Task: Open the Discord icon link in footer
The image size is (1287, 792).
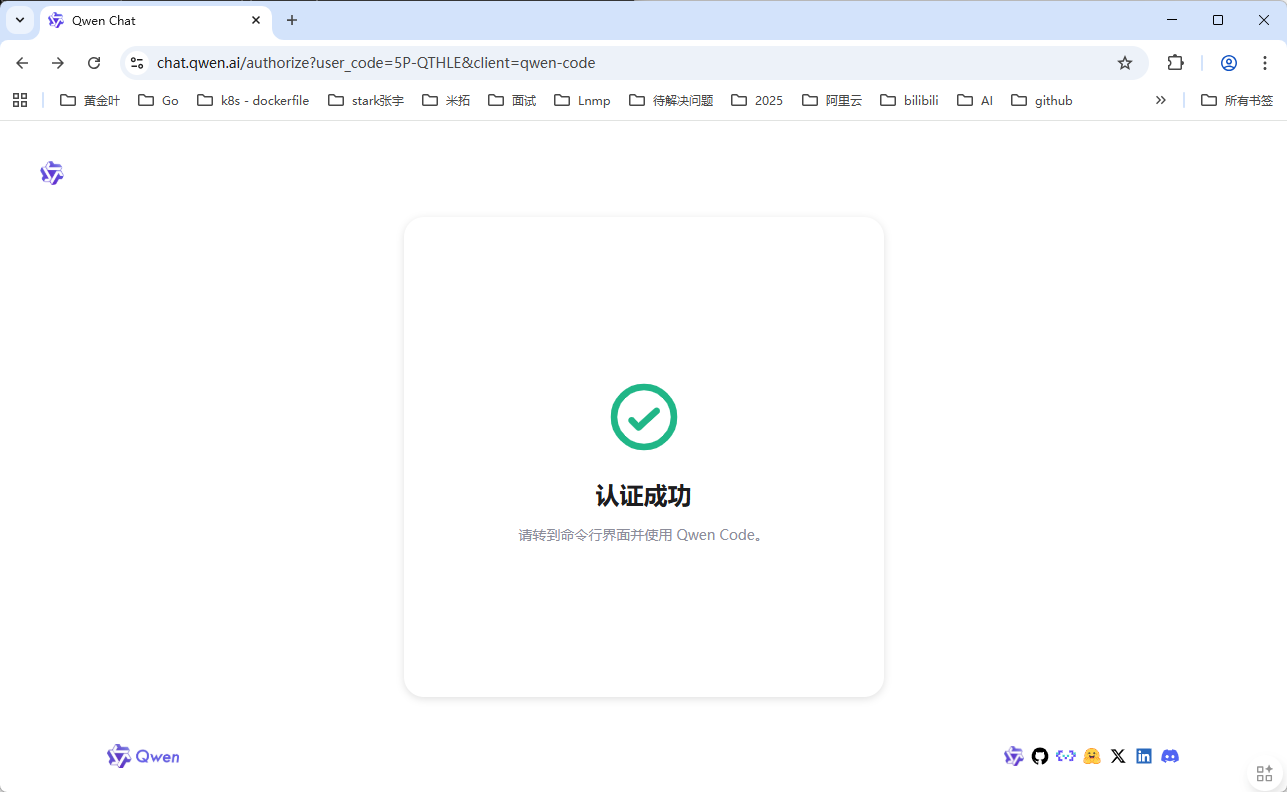Action: point(1170,756)
